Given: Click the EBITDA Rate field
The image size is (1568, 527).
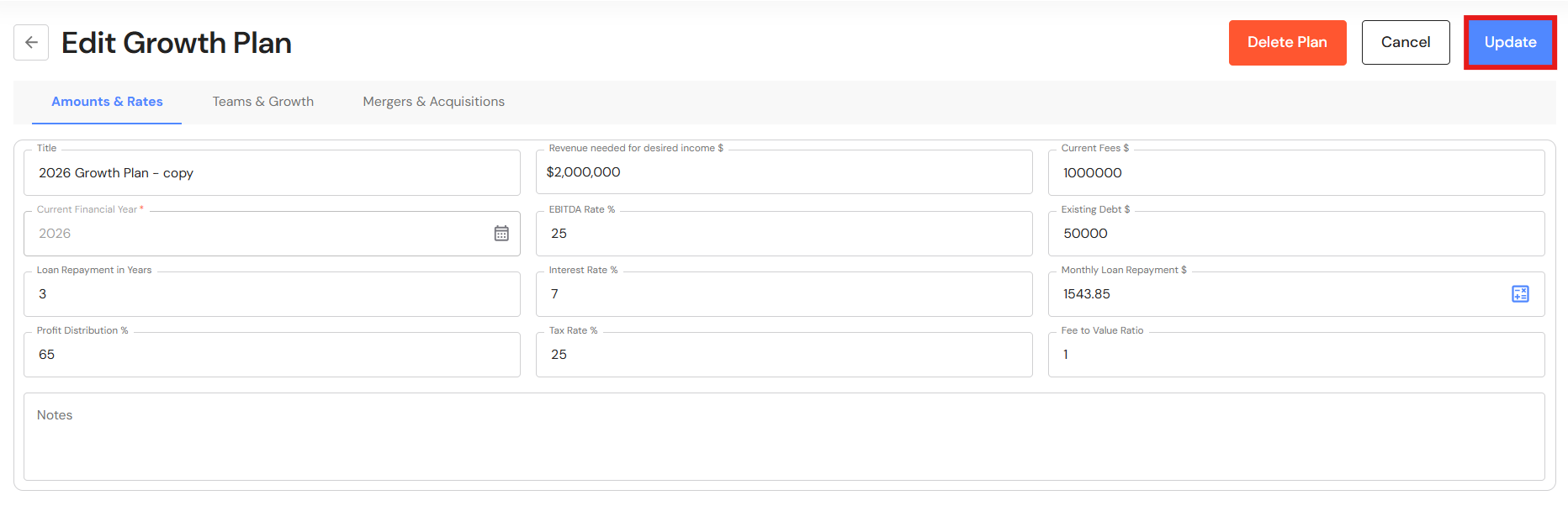Looking at the screenshot, I should click(783, 234).
